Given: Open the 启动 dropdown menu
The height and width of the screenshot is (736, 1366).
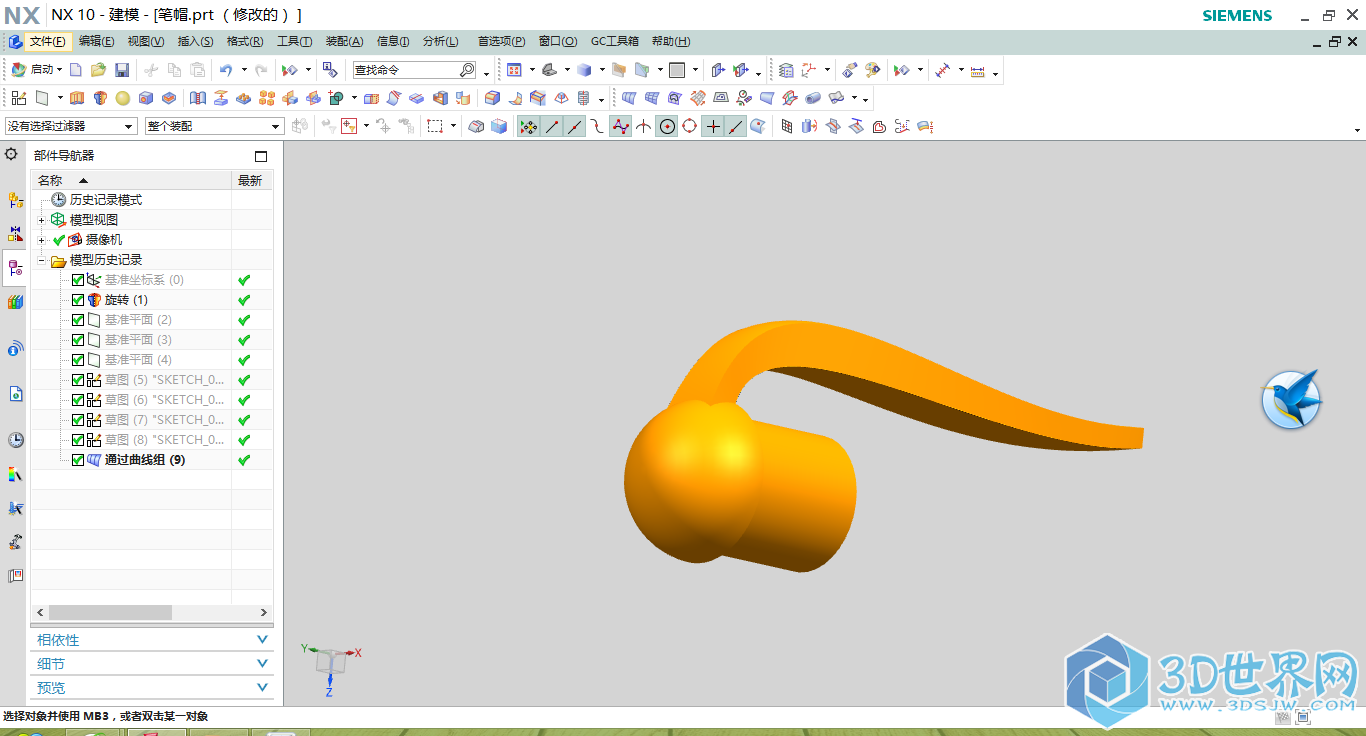Looking at the screenshot, I should tap(37, 70).
